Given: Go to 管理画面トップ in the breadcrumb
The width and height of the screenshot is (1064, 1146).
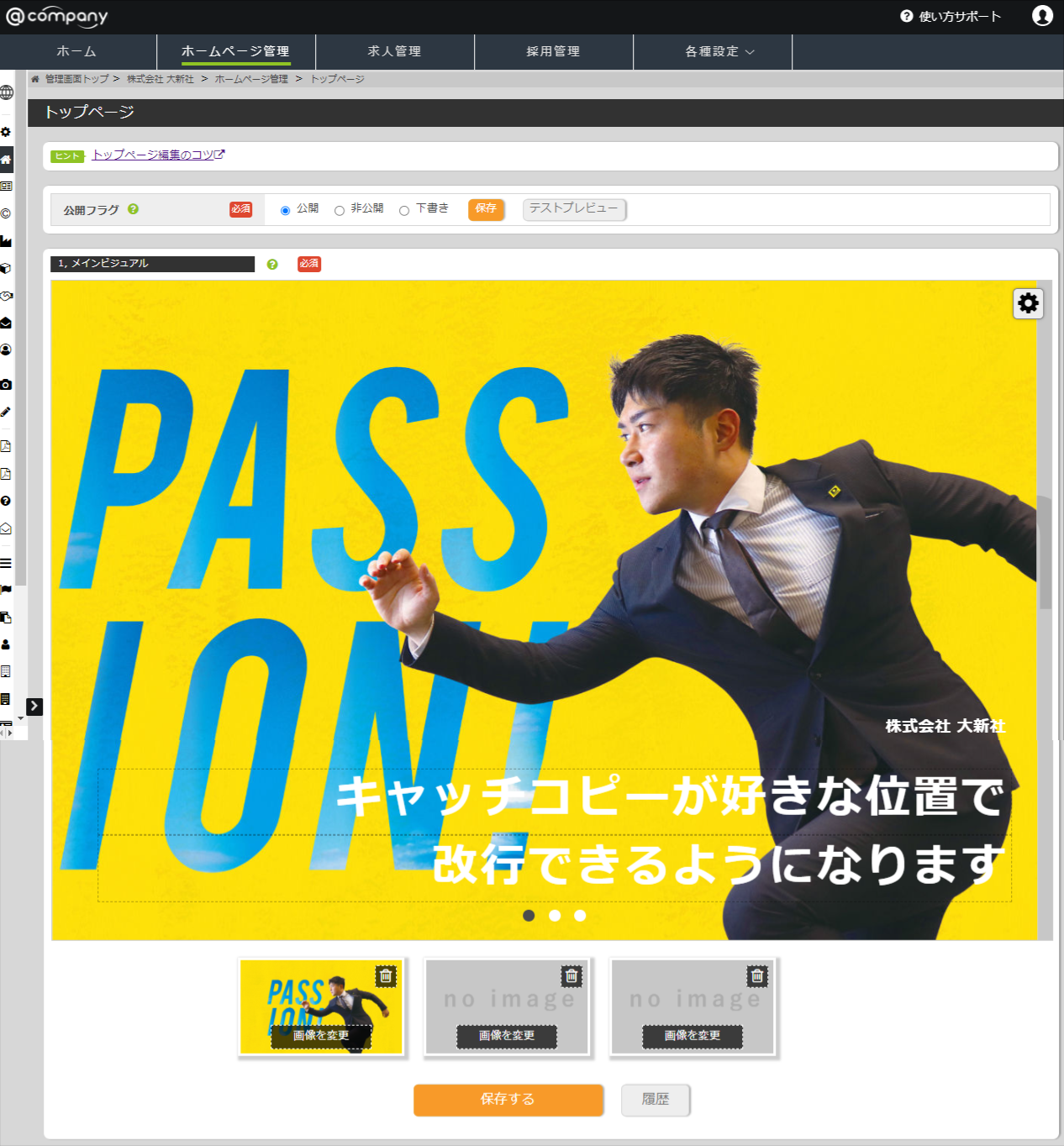Looking at the screenshot, I should (x=77, y=79).
